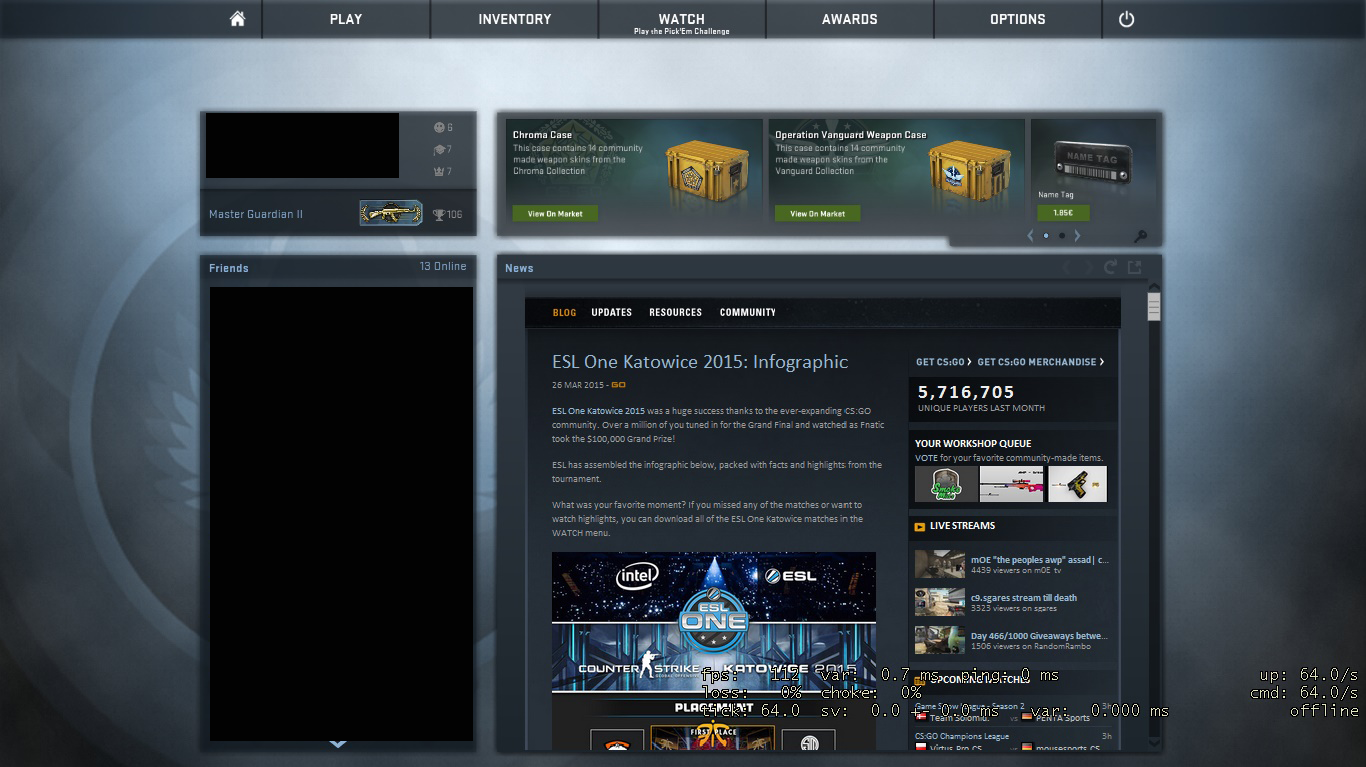Go back in the News browser
Screen dimensions: 1366x767
(x=1067, y=267)
